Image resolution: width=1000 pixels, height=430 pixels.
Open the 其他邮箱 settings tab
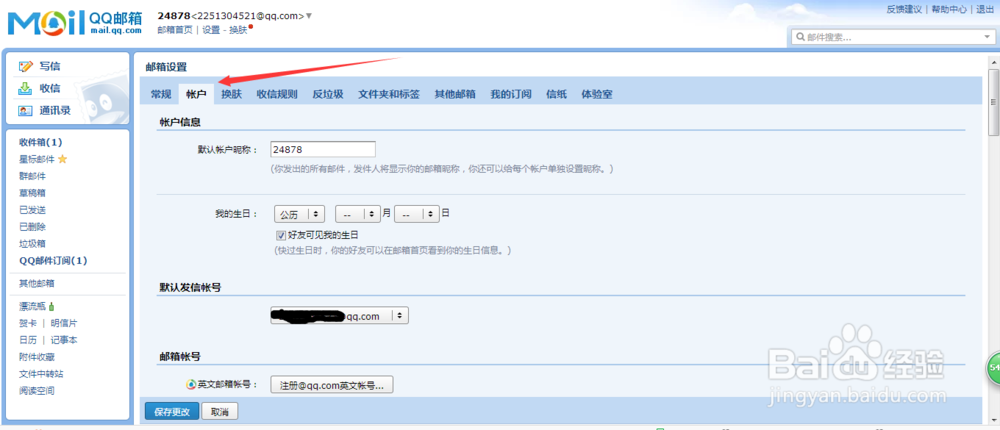tap(455, 94)
